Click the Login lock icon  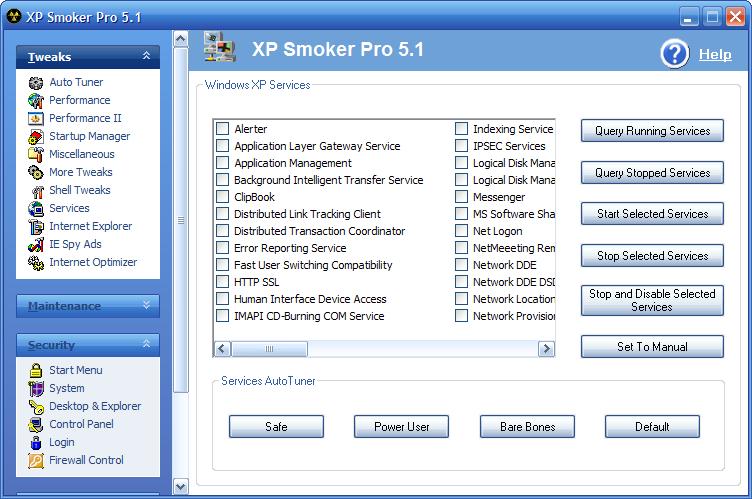click(35, 442)
